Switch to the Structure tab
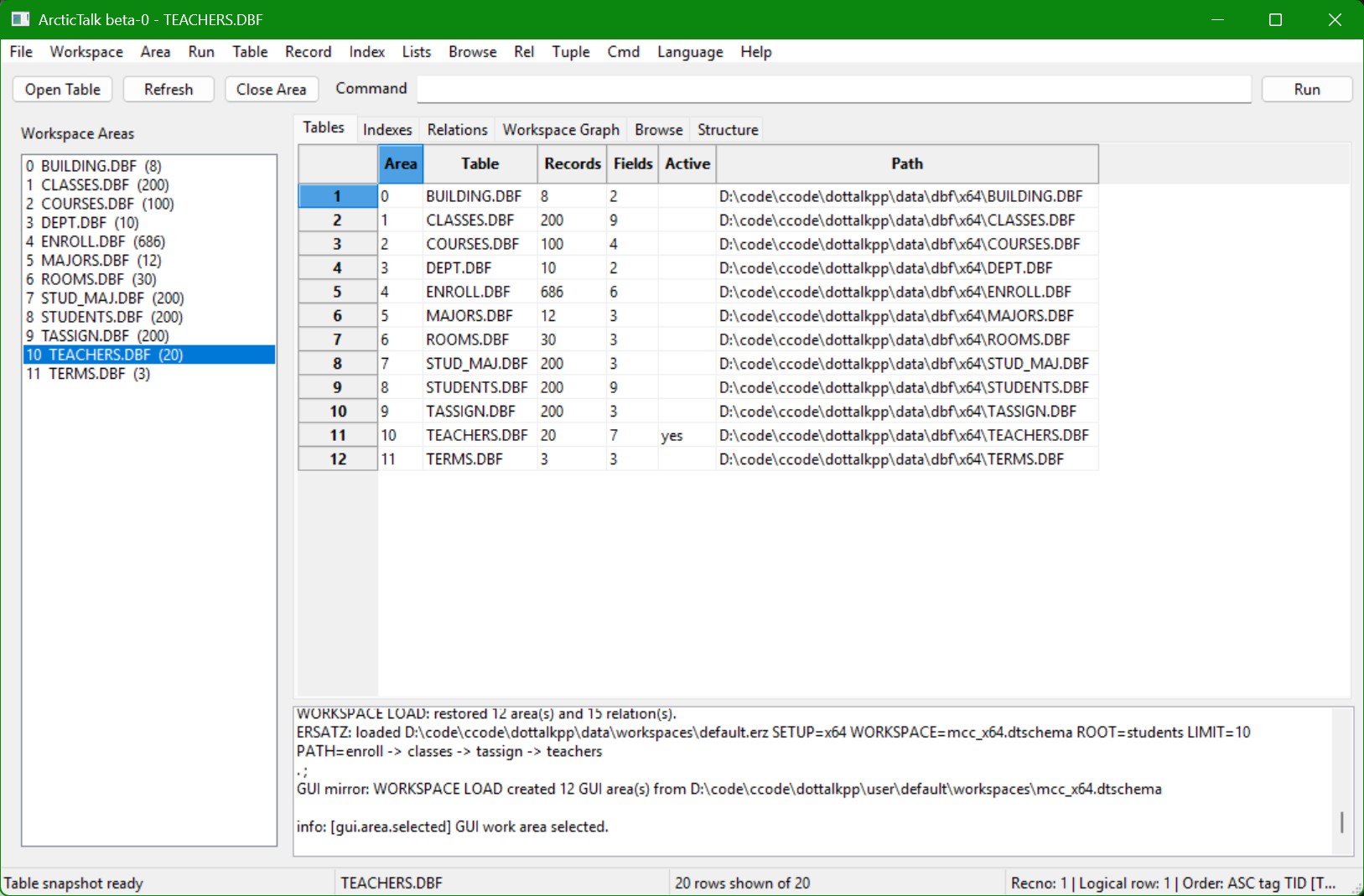This screenshot has height=896, width=1364. [x=728, y=130]
